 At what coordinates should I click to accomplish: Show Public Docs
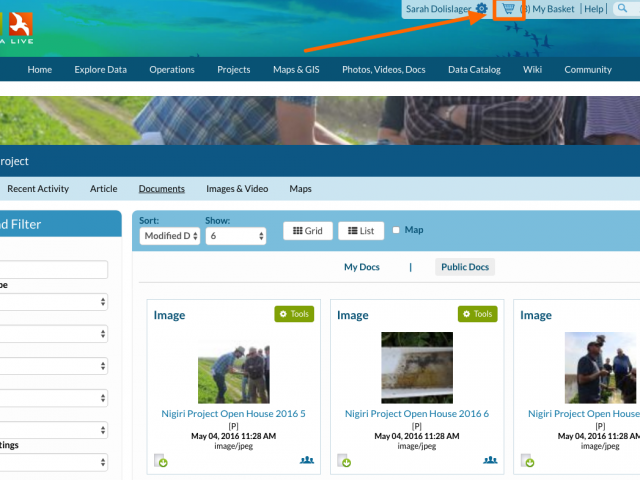[x=465, y=267]
